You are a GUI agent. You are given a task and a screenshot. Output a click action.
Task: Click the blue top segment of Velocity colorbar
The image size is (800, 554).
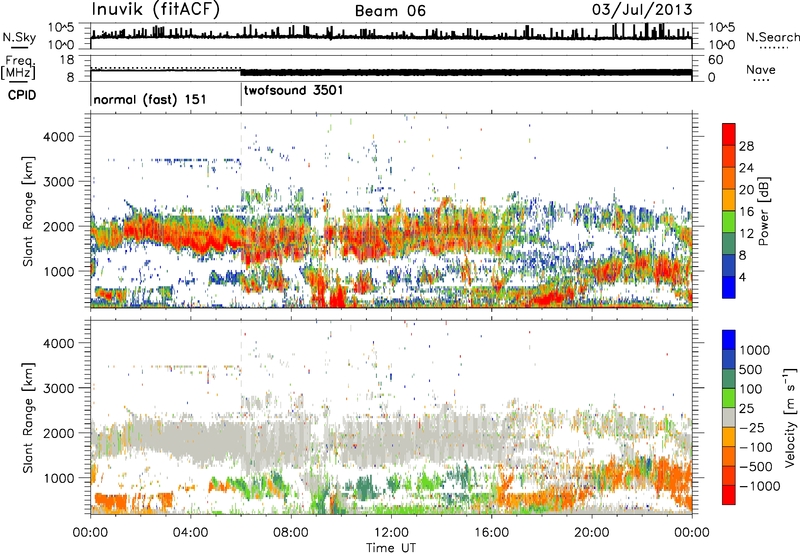coord(729,340)
